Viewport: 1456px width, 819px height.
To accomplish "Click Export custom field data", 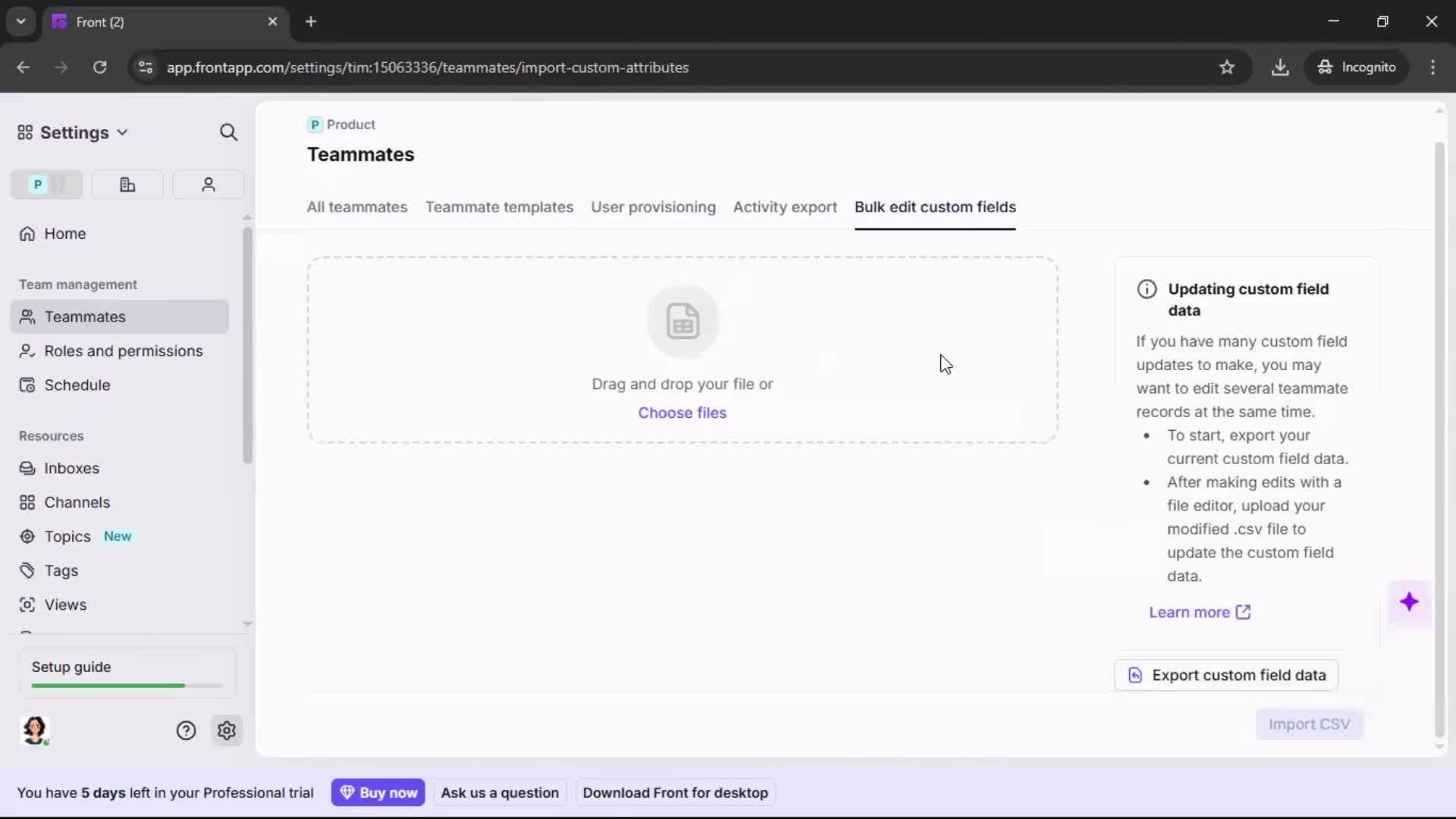I will point(1225,675).
